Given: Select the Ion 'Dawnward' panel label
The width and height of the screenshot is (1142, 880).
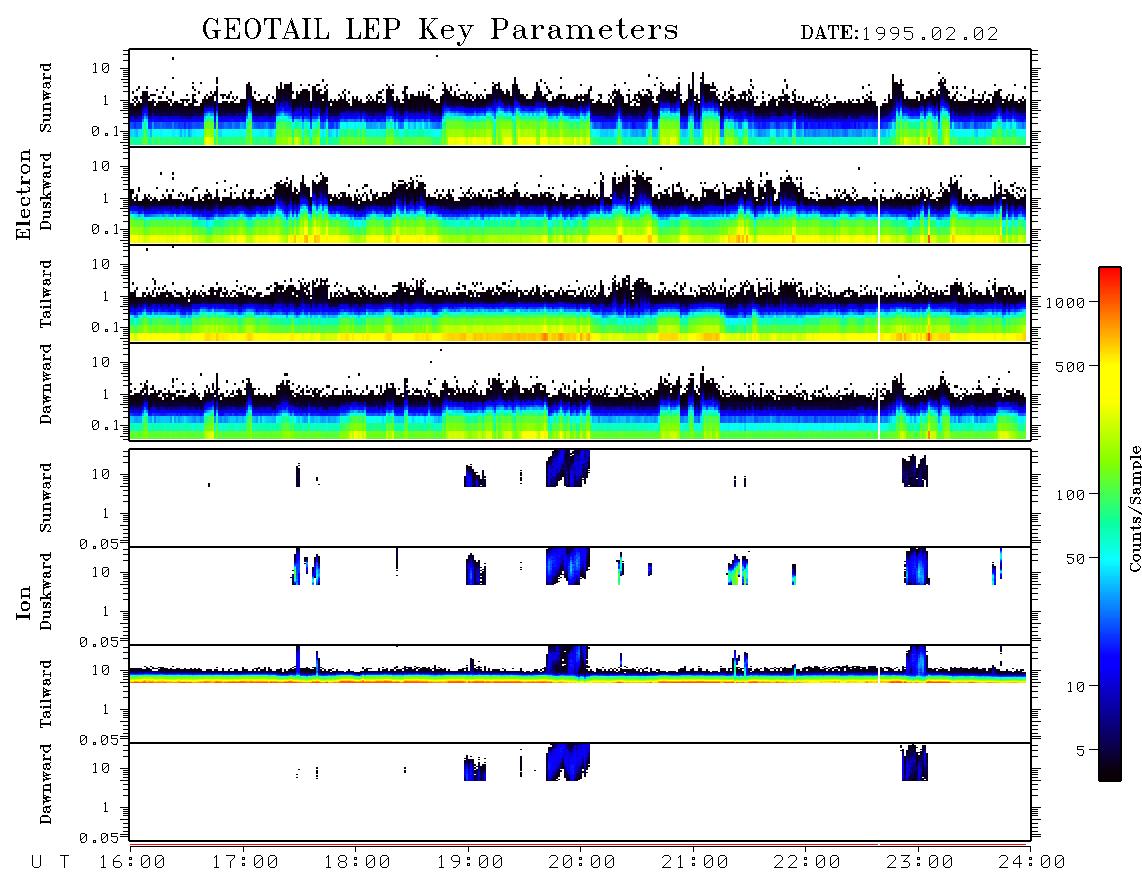Looking at the screenshot, I should click(46, 784).
